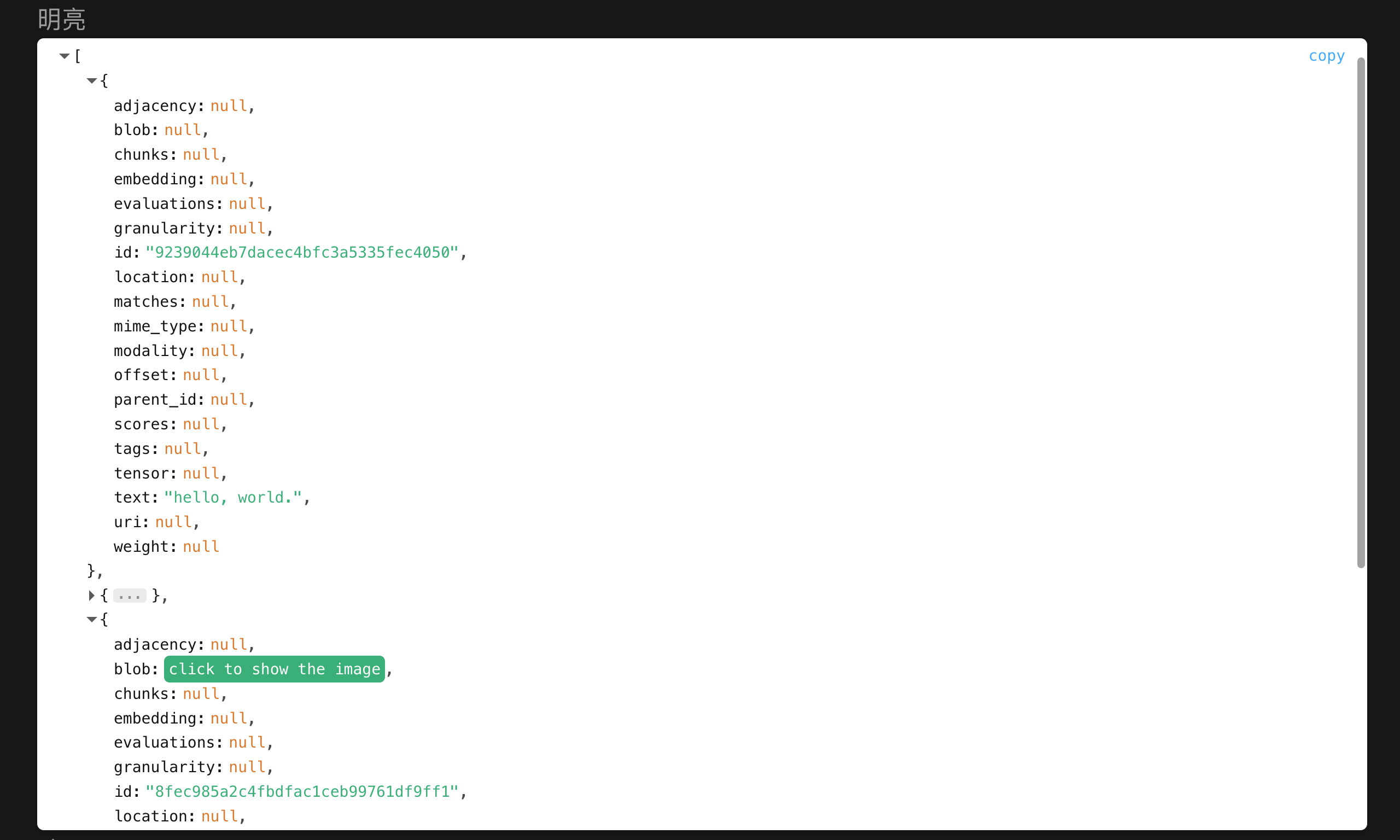
Task: Click the ellipsis placeholder in collapsed object
Action: click(130, 596)
